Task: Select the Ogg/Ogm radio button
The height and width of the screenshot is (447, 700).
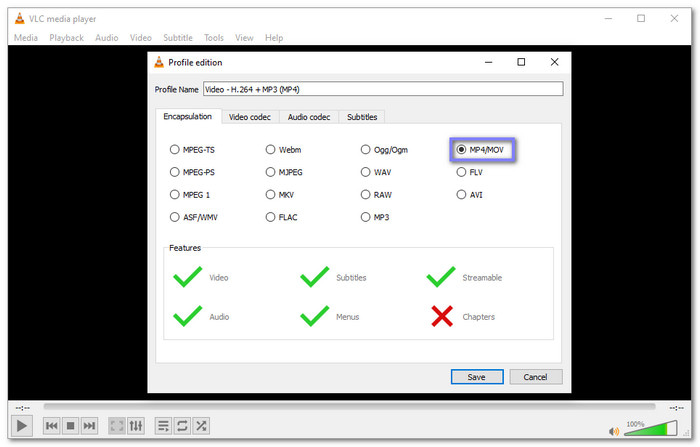Action: [366, 150]
